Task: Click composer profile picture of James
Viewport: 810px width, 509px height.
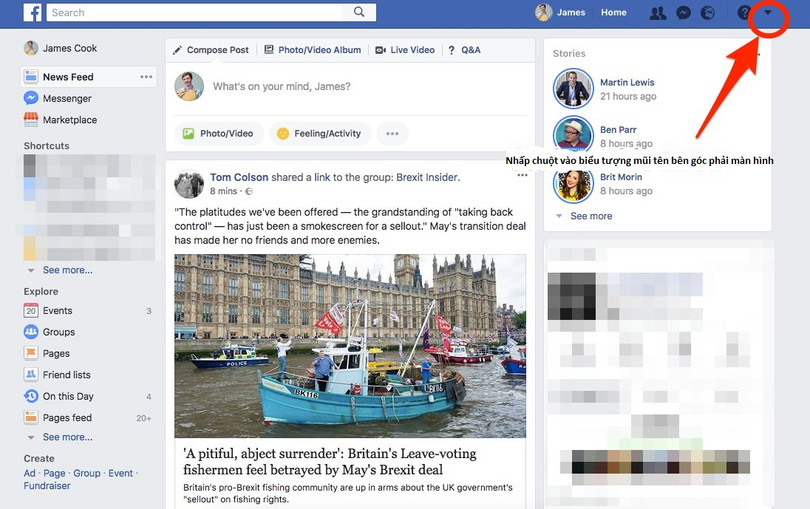Action: 189,86
